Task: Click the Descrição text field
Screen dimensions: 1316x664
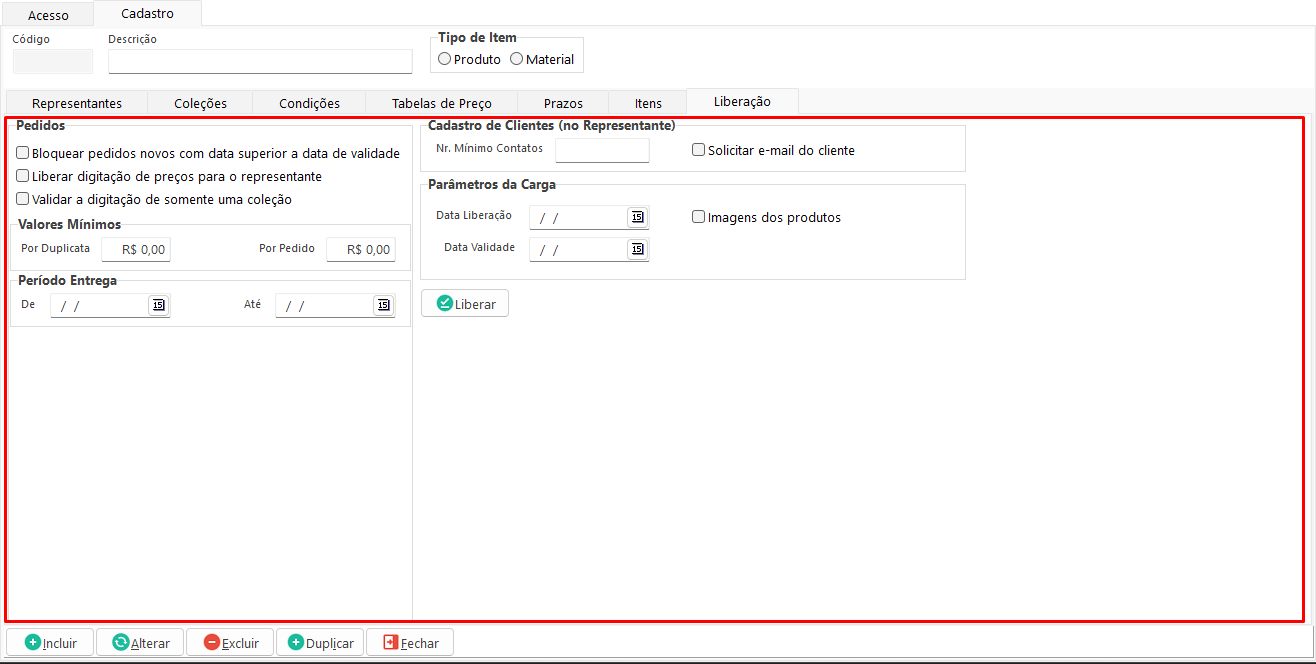Action: (x=260, y=62)
